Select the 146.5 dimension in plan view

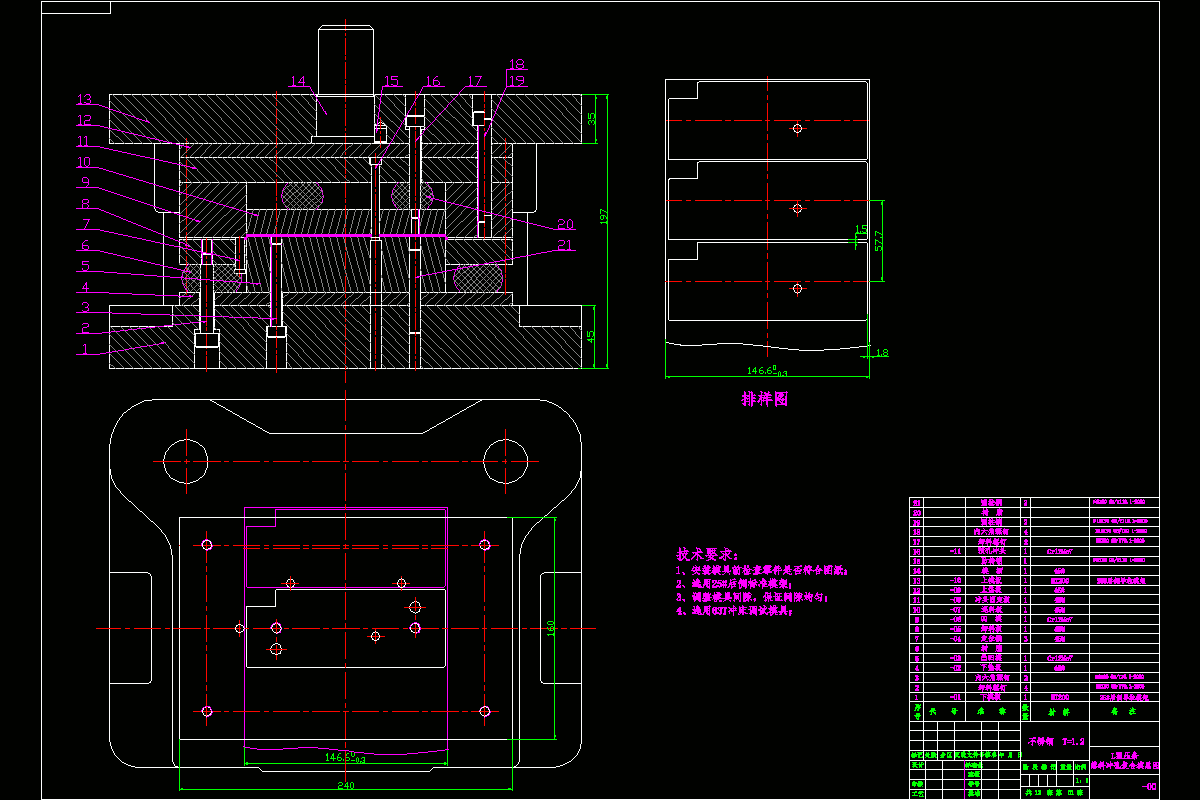pos(343,758)
